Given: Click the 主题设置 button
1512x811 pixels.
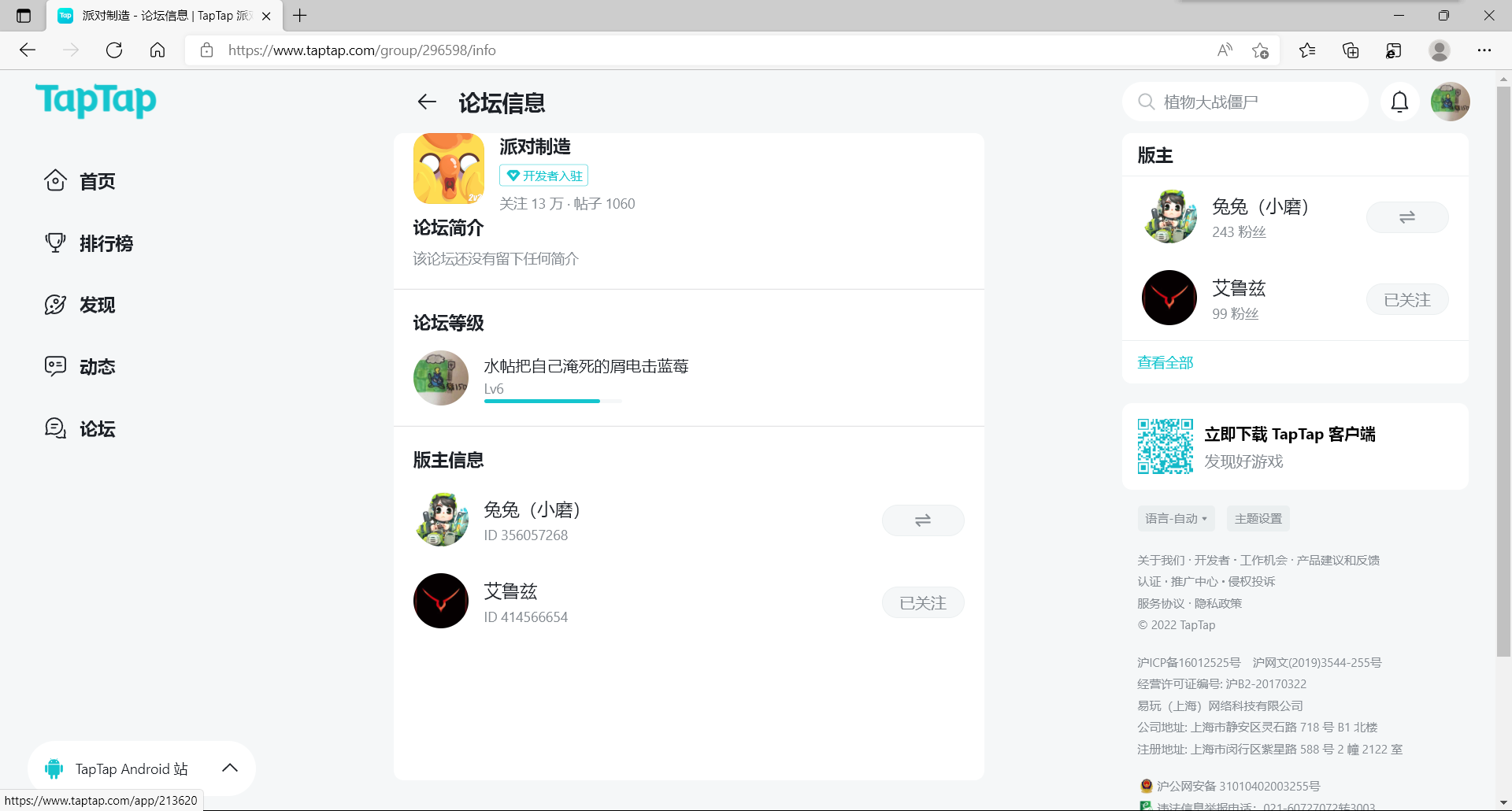Looking at the screenshot, I should (x=1258, y=519).
